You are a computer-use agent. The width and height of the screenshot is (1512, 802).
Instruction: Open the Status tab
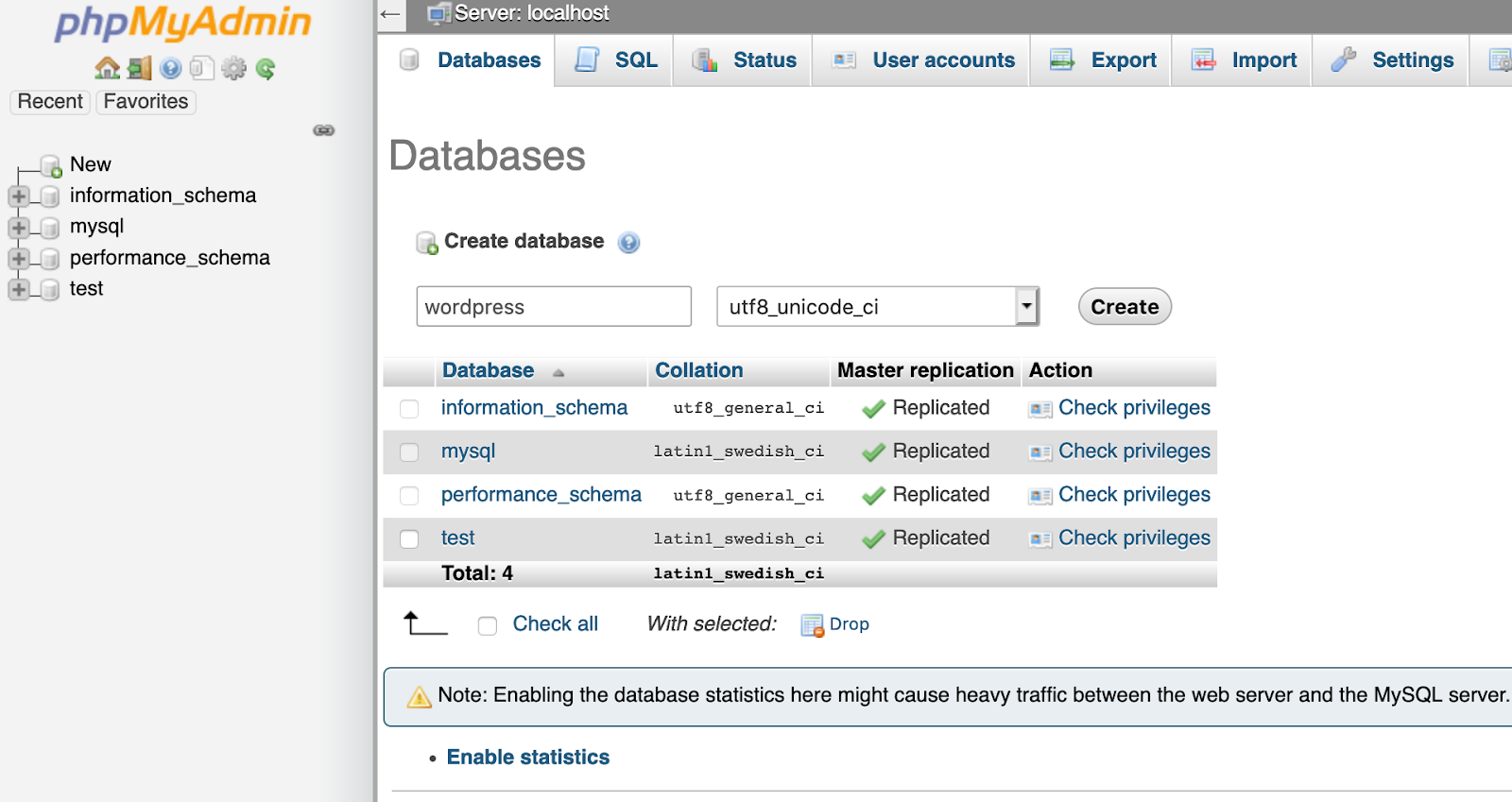coord(744,60)
